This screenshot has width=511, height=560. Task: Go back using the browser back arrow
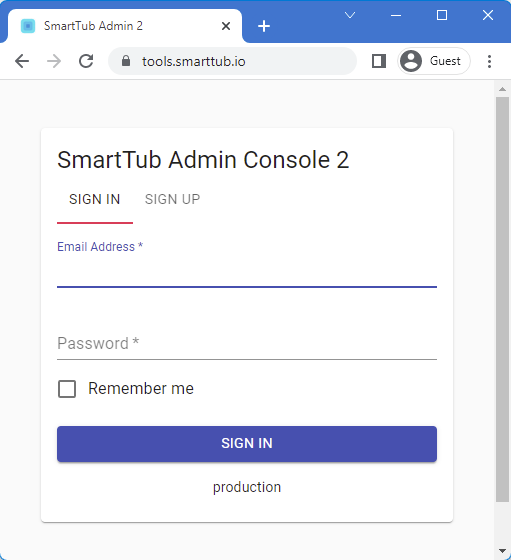[22, 61]
